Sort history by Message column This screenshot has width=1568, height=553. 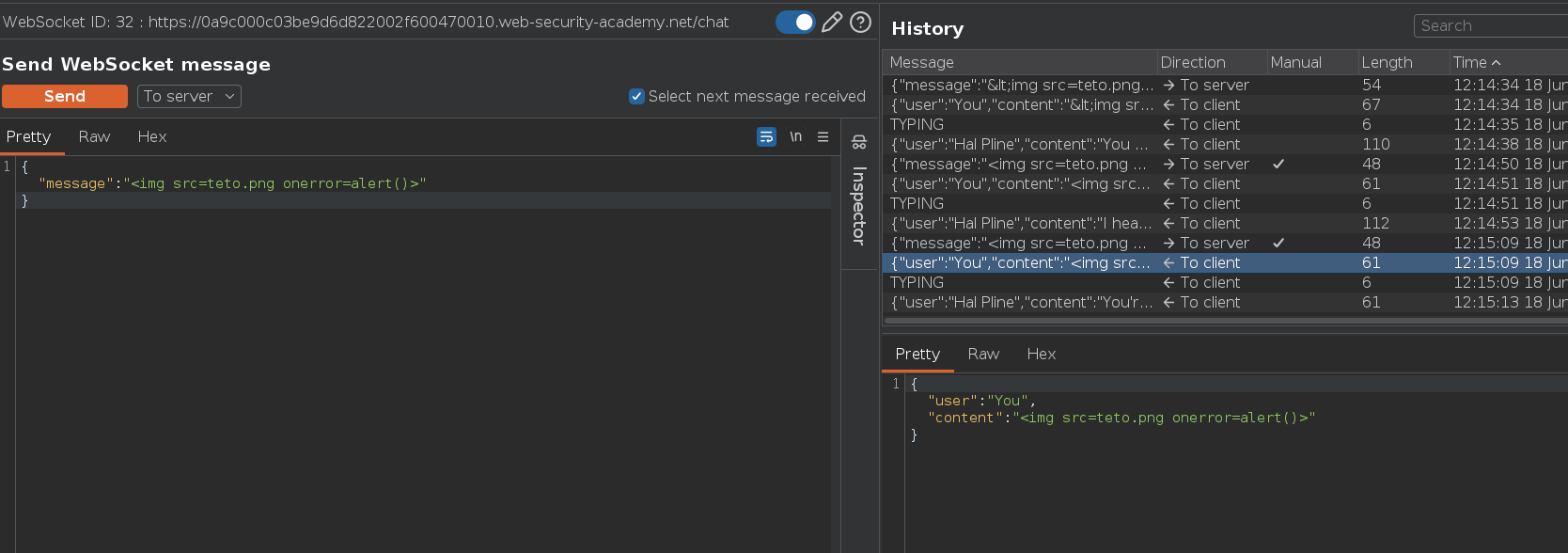1019,62
